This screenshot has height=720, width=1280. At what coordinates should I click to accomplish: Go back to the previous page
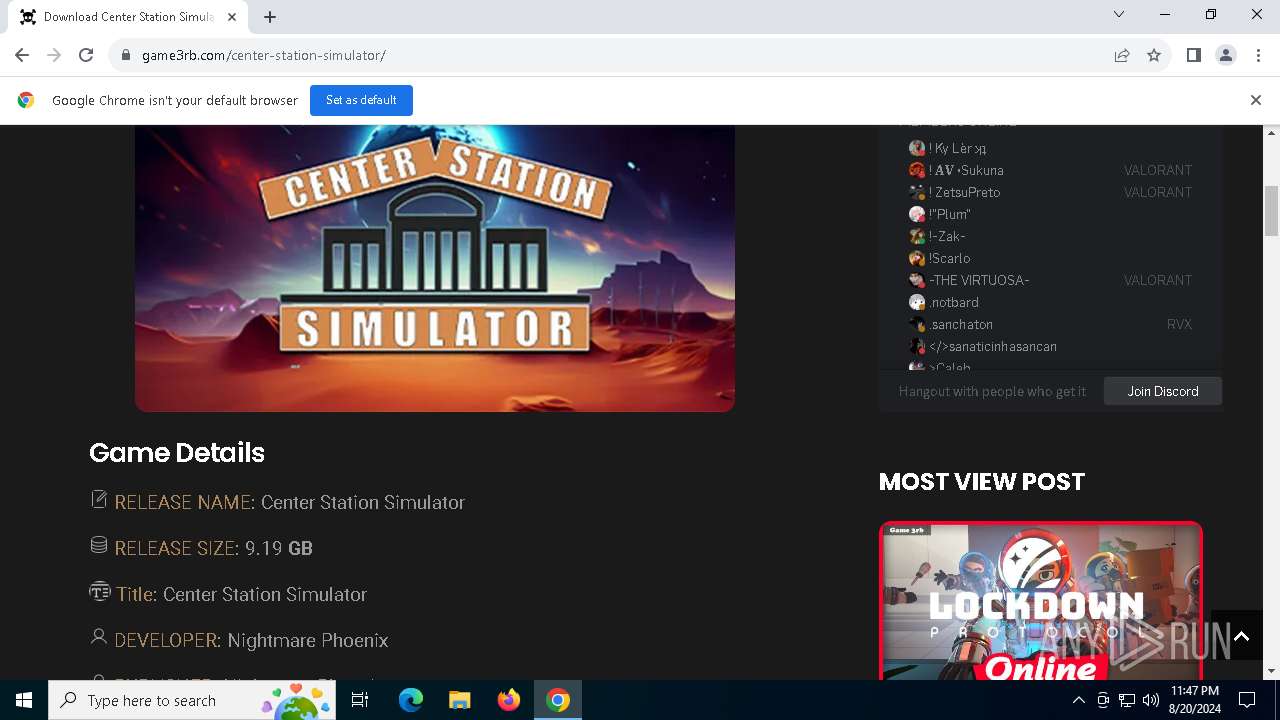pyautogui.click(x=22, y=55)
